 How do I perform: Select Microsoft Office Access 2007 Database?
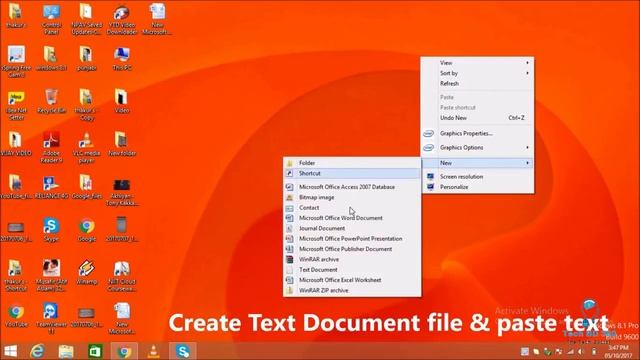tap(352, 187)
